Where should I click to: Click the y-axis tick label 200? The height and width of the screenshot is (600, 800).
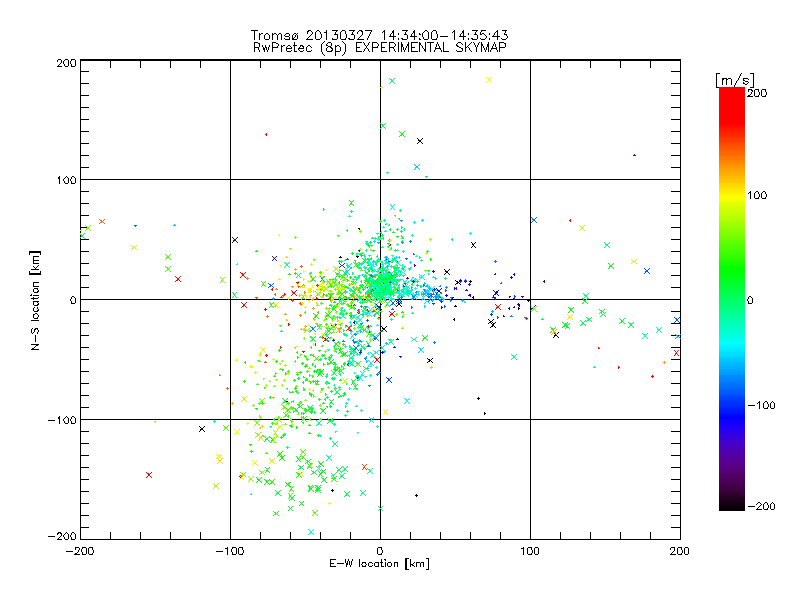coord(66,63)
